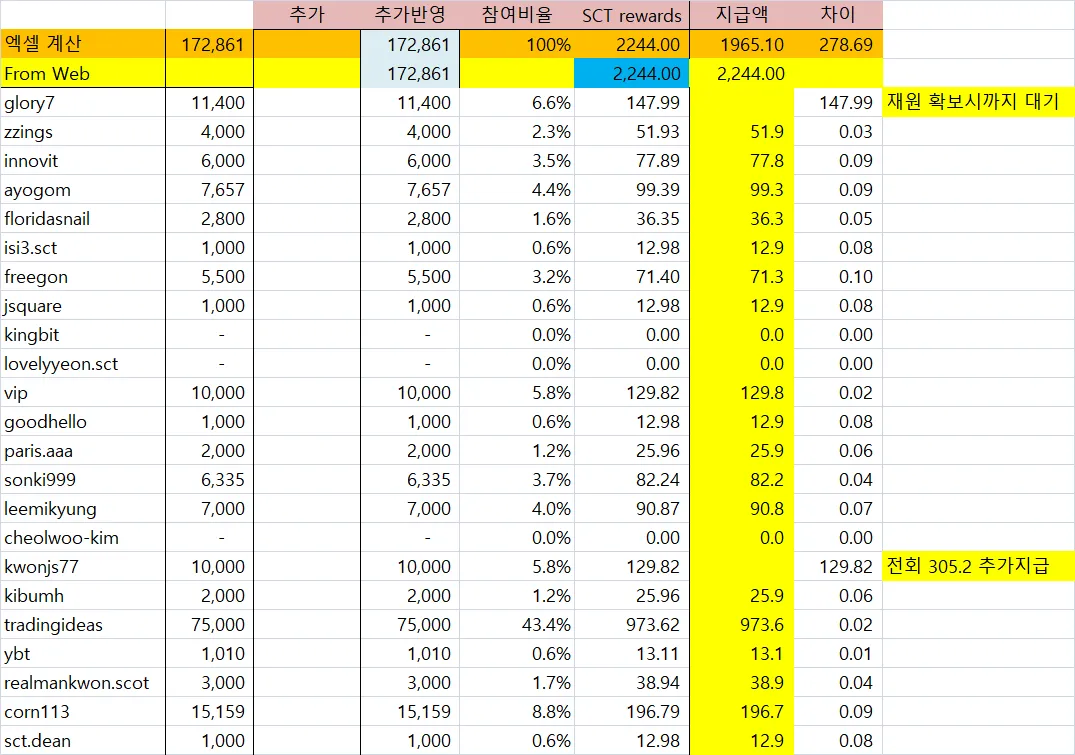Select the 36.35 rewards cell for floridasnail

(631, 219)
